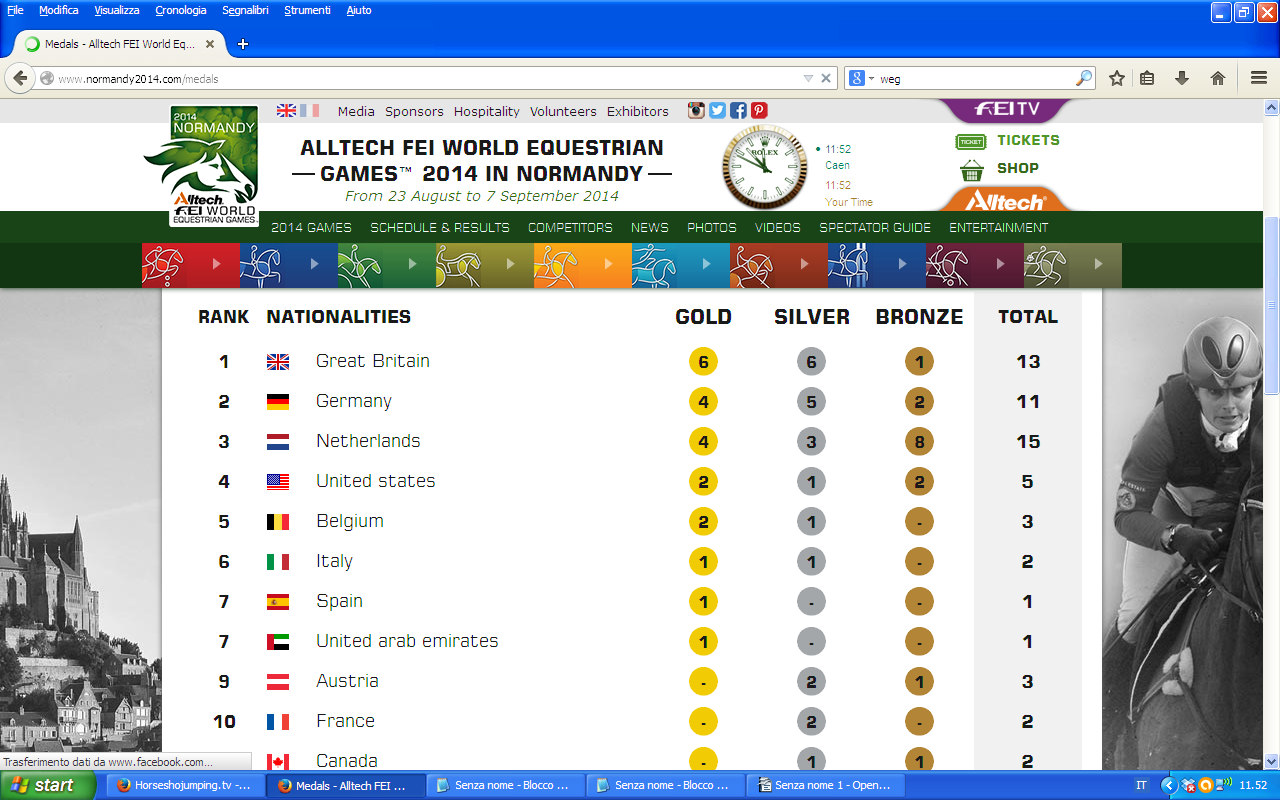Click the TICKETS link
The image size is (1280, 800).
tap(1028, 140)
